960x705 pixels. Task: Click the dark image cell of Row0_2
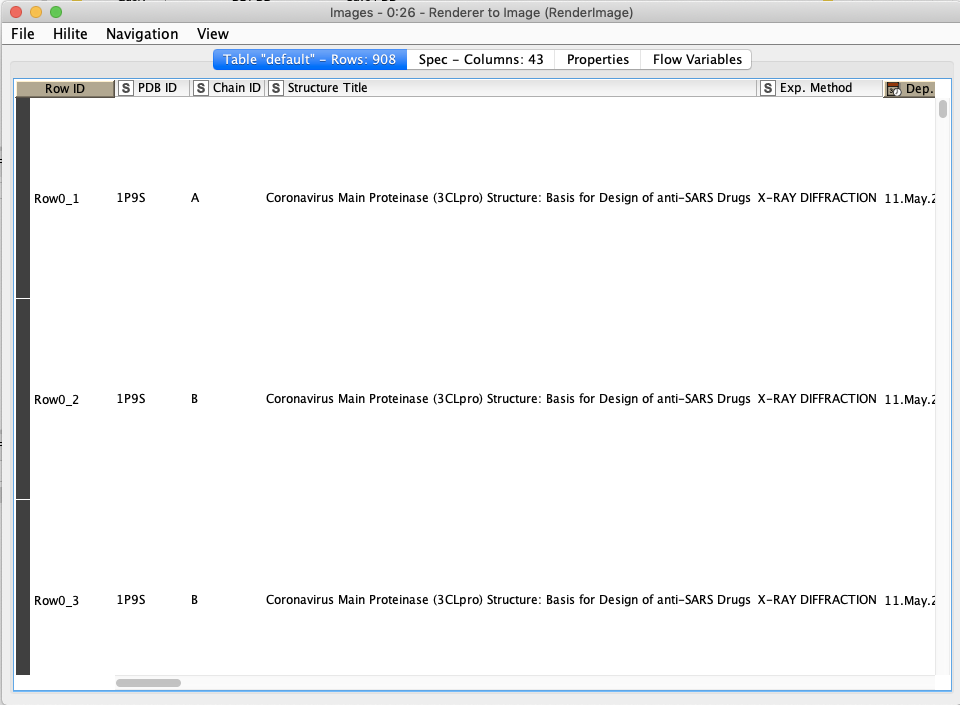tap(23, 399)
